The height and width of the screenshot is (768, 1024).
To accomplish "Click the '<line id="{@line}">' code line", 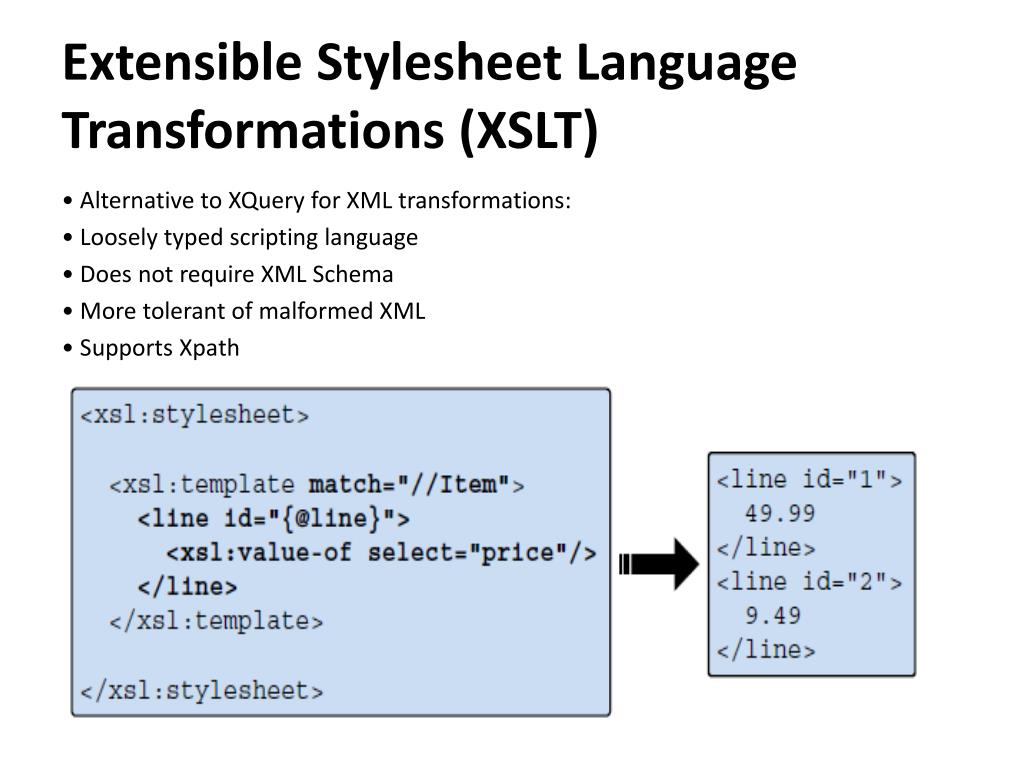I will 274,519.
